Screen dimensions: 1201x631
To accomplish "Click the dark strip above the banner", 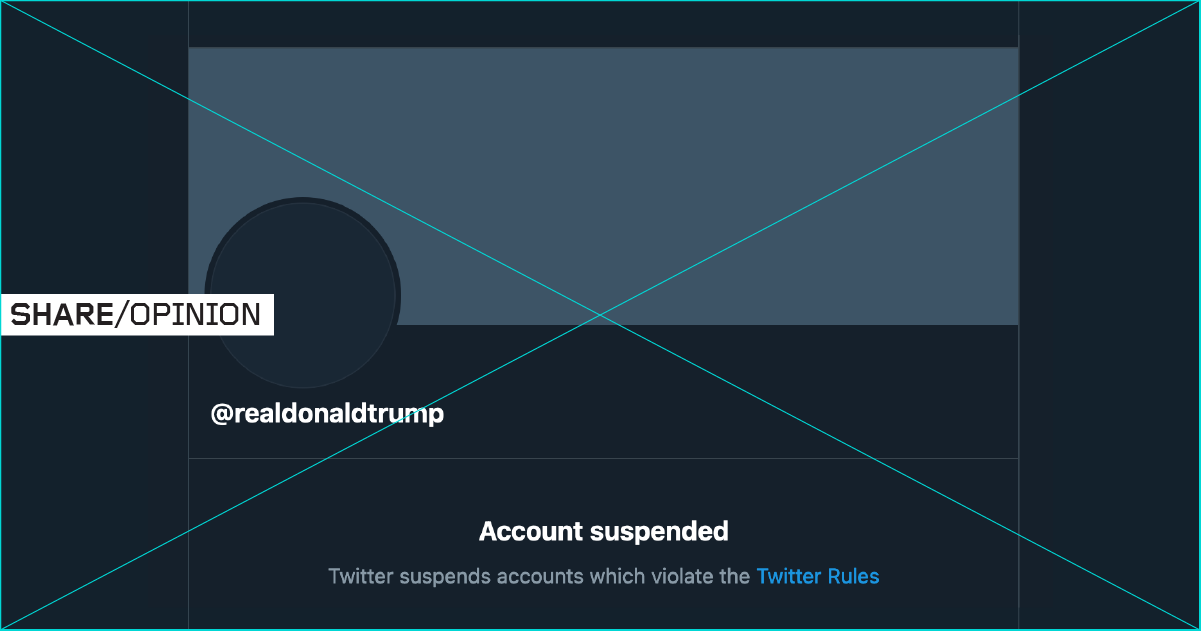I will pyautogui.click(x=603, y=24).
